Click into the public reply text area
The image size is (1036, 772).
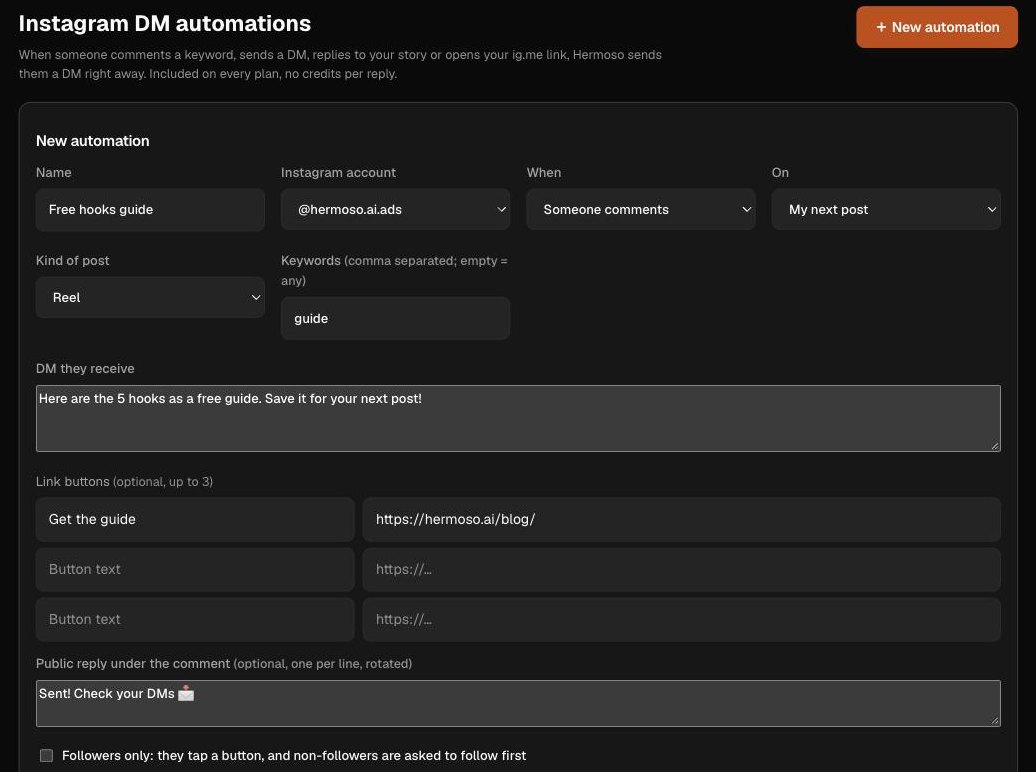point(518,703)
